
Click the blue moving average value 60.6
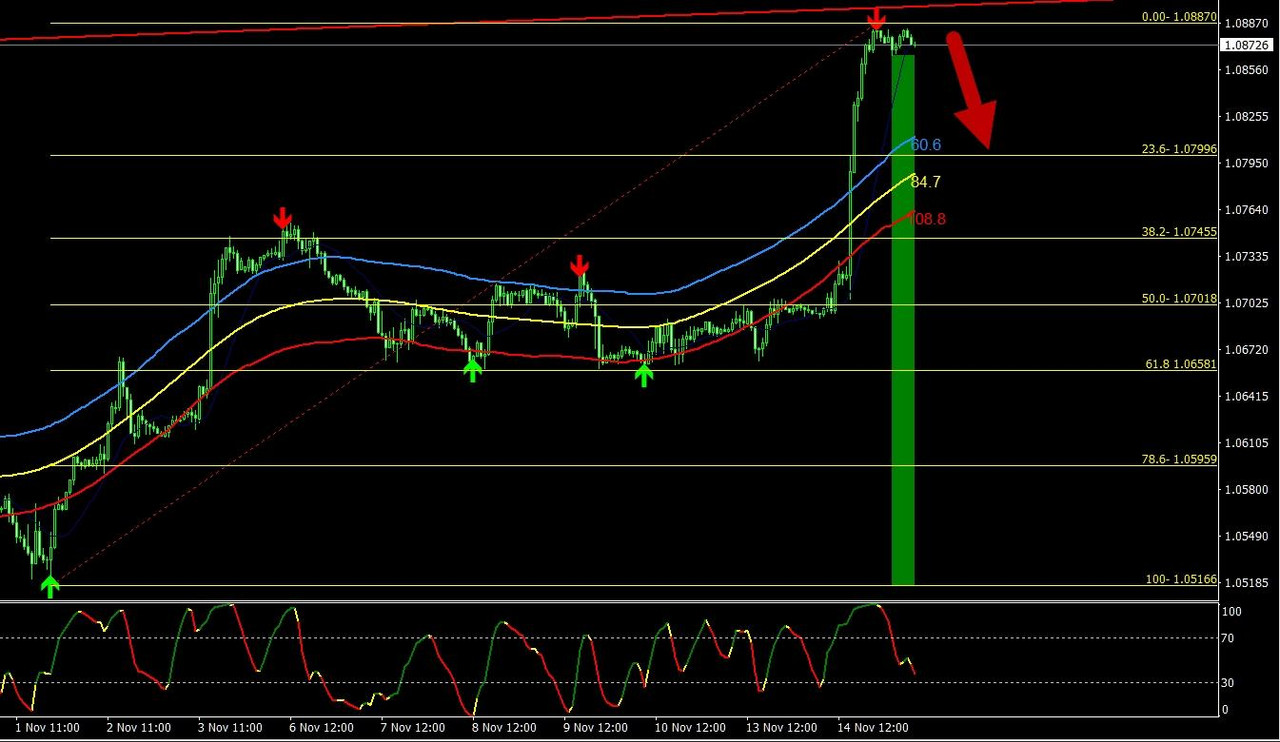925,145
